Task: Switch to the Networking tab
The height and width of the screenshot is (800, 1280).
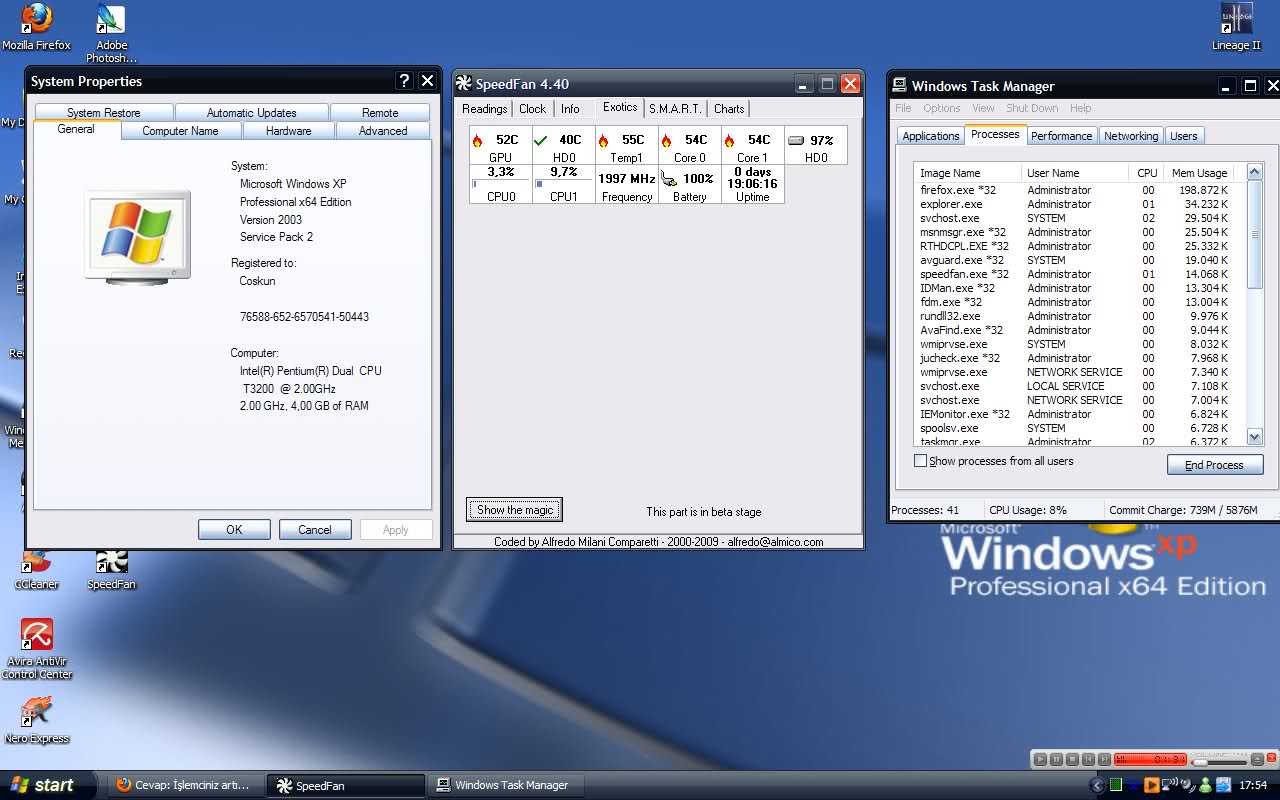Action: pyautogui.click(x=1131, y=136)
